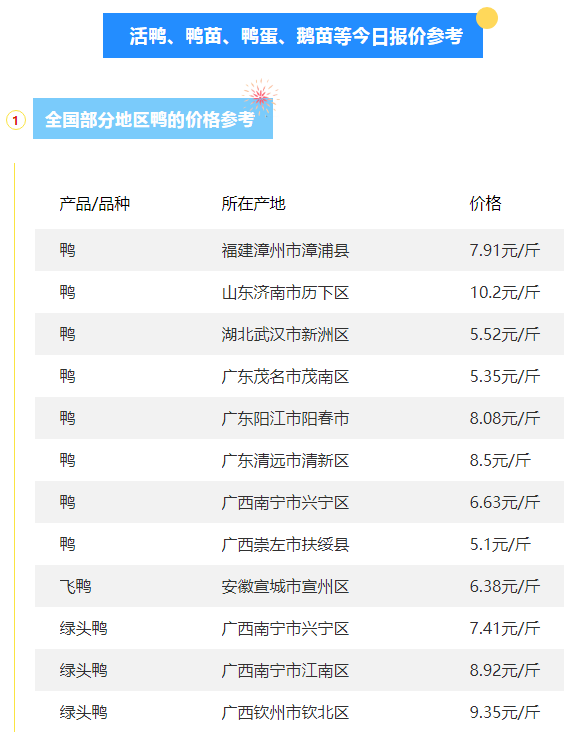582x732 pixels.
Task: Click the 所在产地 column header
Action: coord(253,204)
